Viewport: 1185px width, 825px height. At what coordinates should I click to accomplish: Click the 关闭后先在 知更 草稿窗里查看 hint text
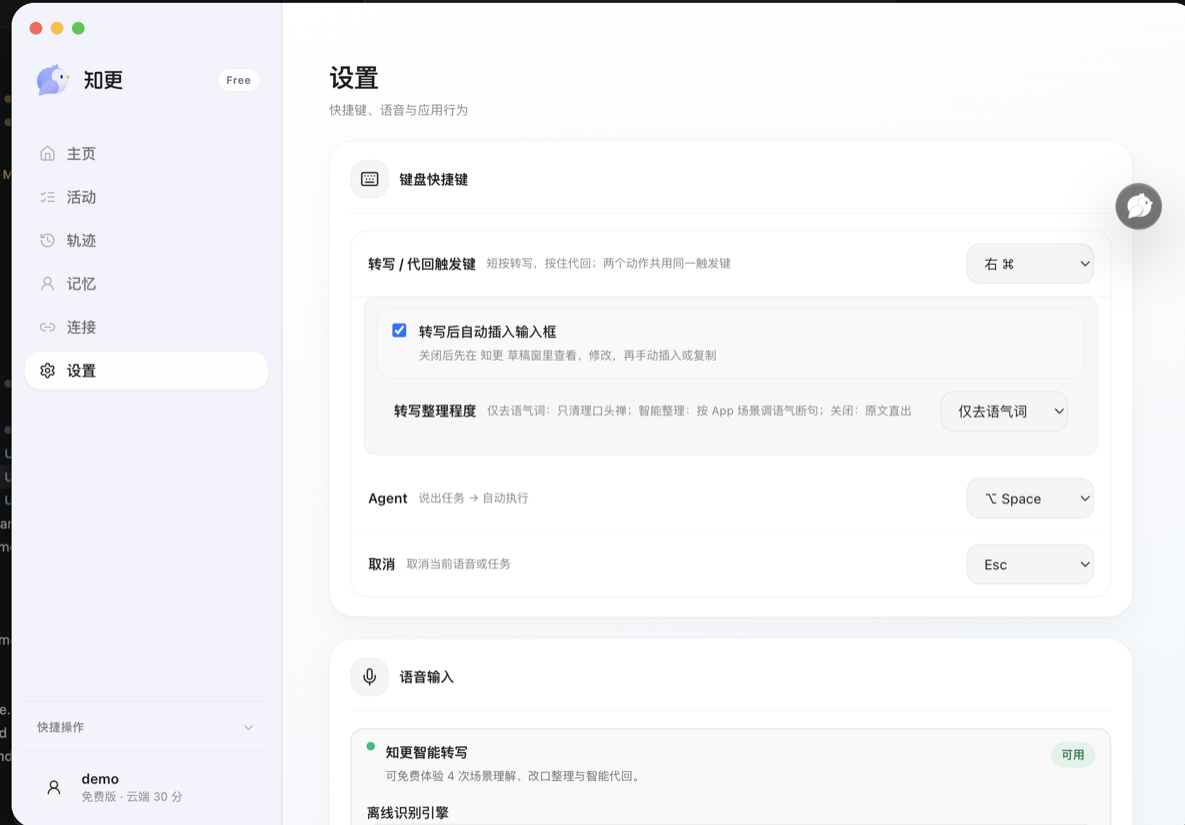568,355
